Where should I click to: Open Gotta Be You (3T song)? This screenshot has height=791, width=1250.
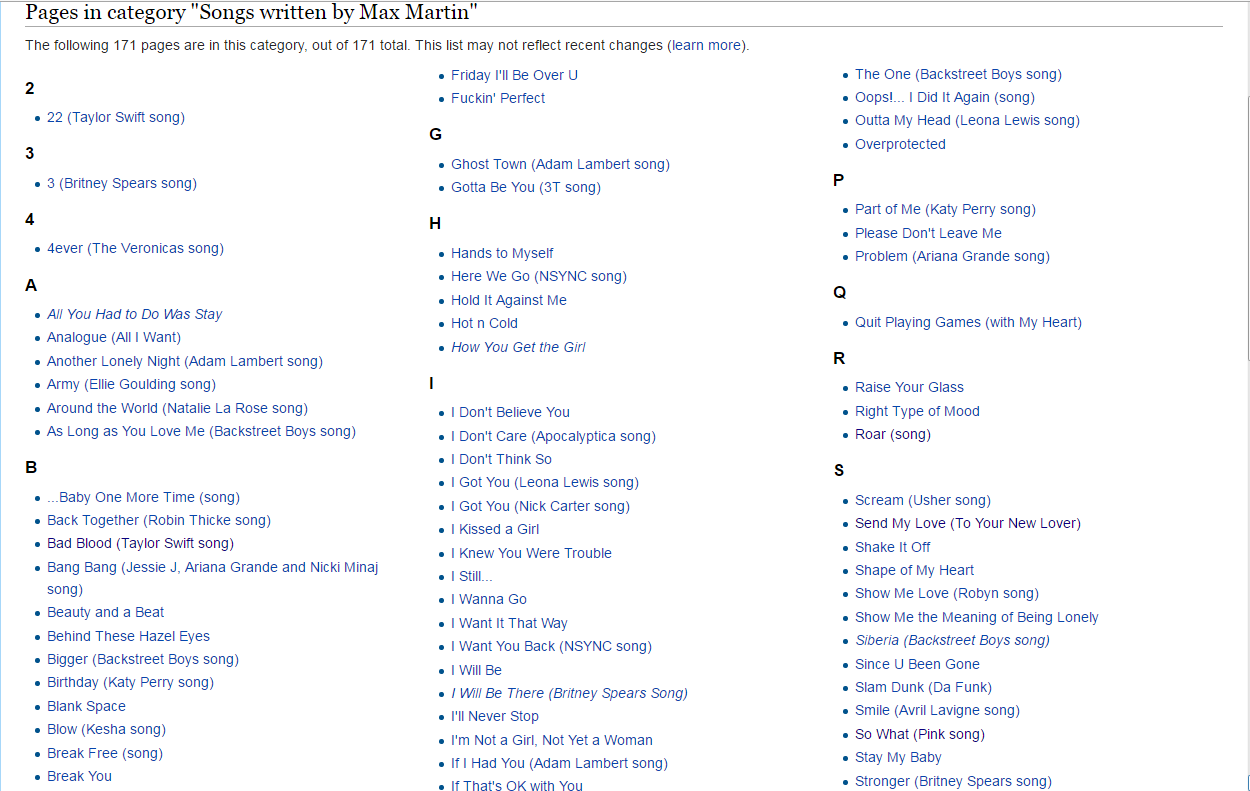[x=526, y=187]
